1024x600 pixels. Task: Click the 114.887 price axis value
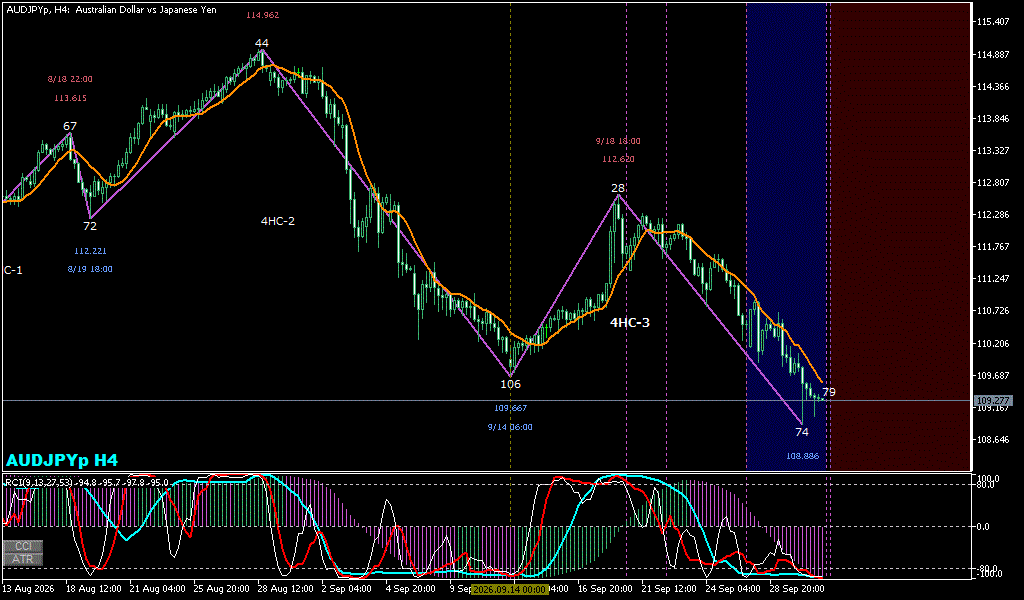pos(993,54)
